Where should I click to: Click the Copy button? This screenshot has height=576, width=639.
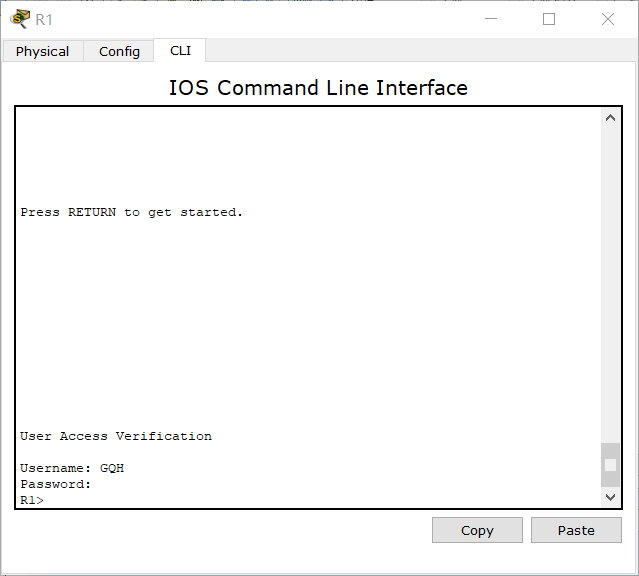click(477, 530)
